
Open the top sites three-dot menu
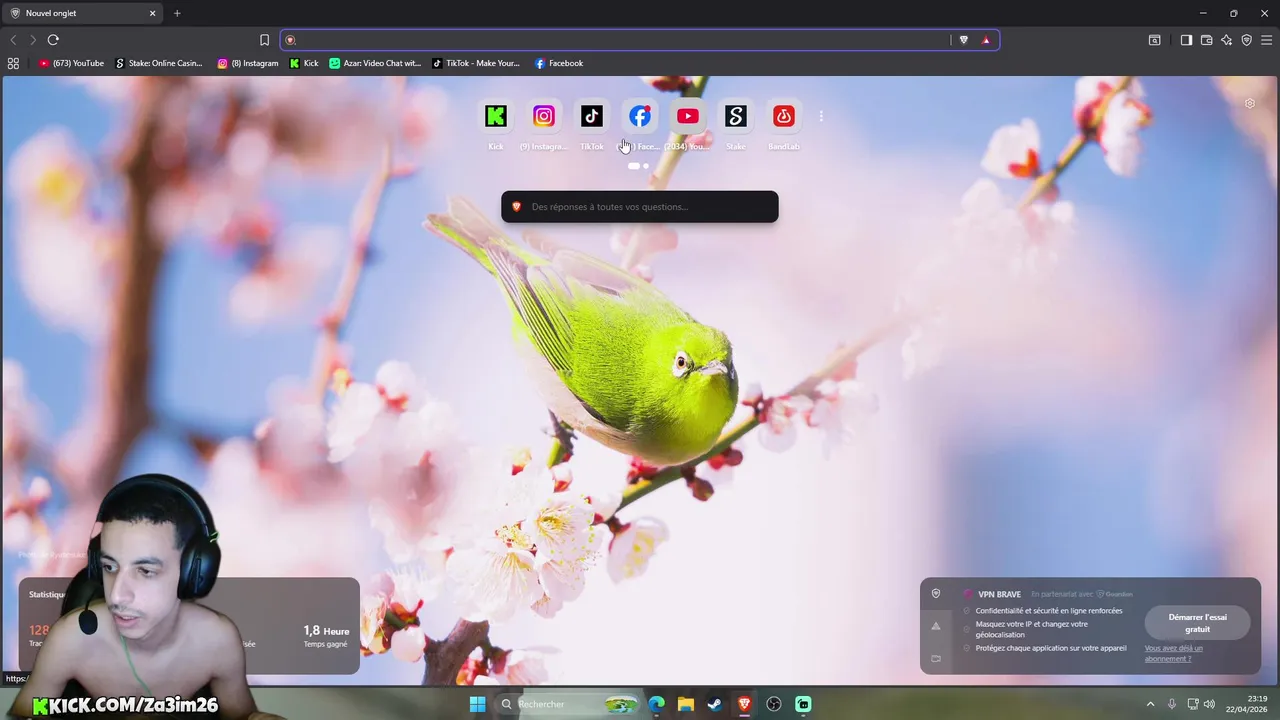[x=821, y=116]
